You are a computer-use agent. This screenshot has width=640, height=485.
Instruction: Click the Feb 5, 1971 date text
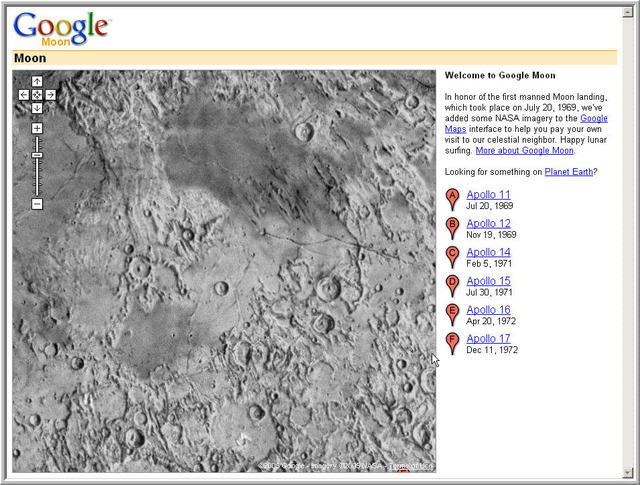tap(489, 263)
